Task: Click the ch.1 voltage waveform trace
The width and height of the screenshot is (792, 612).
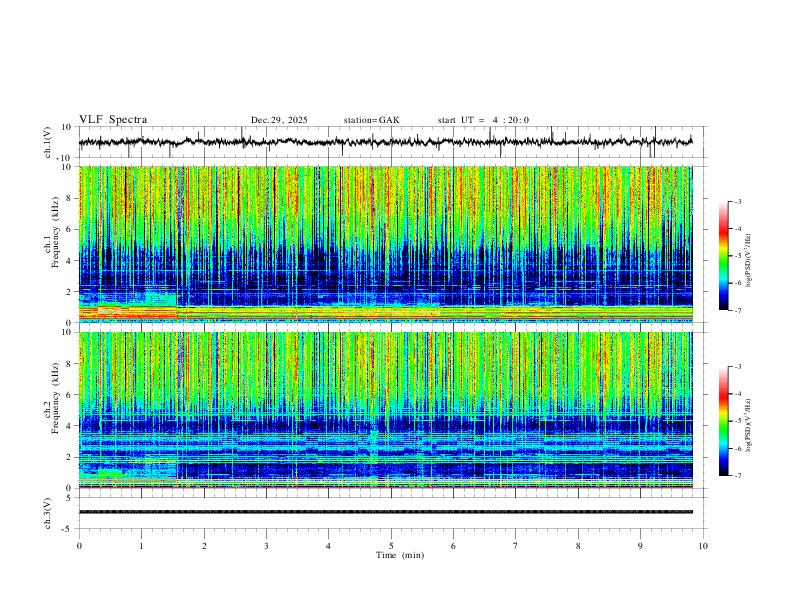Action: point(386,142)
